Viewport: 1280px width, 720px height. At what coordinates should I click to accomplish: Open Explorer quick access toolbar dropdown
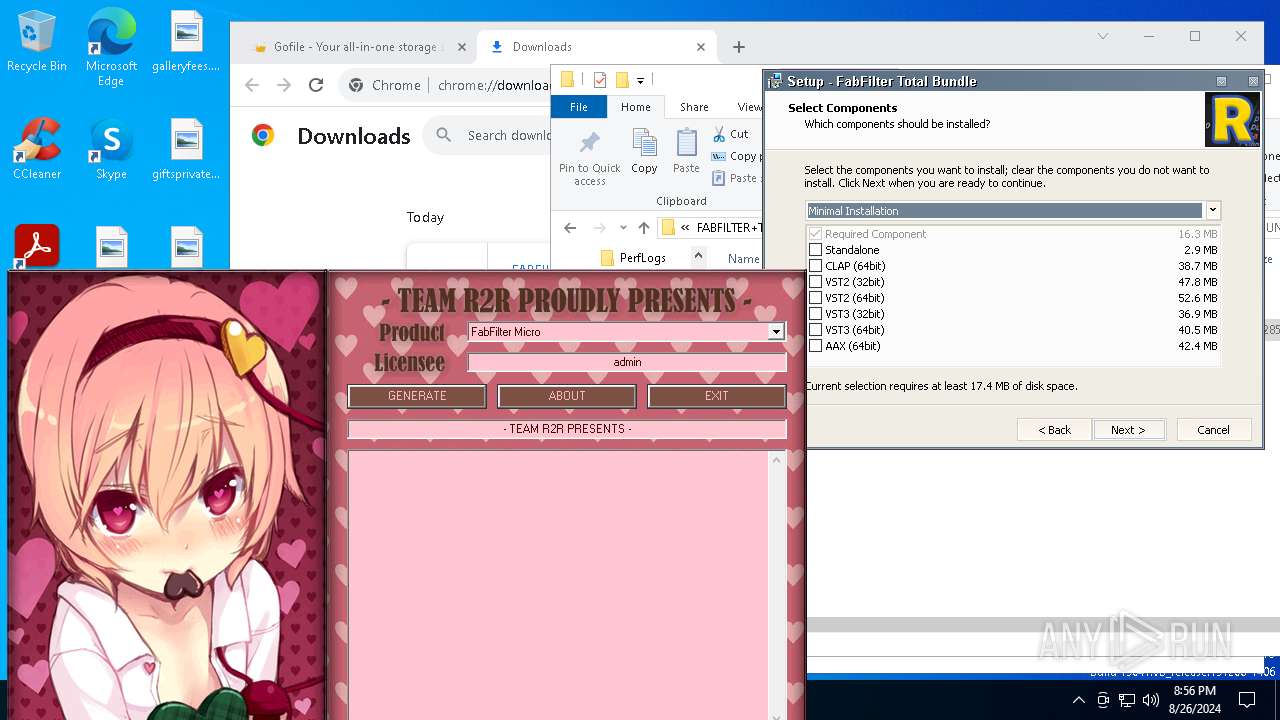point(640,80)
